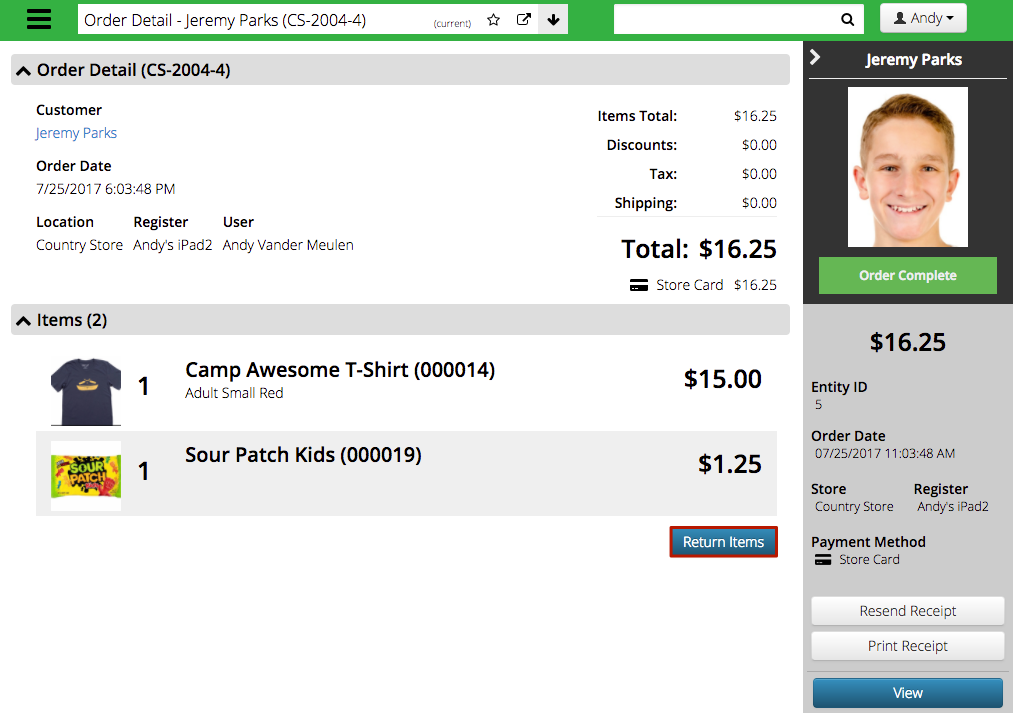Favorite this page with star icon
This screenshot has height=713, width=1013.
point(494,19)
